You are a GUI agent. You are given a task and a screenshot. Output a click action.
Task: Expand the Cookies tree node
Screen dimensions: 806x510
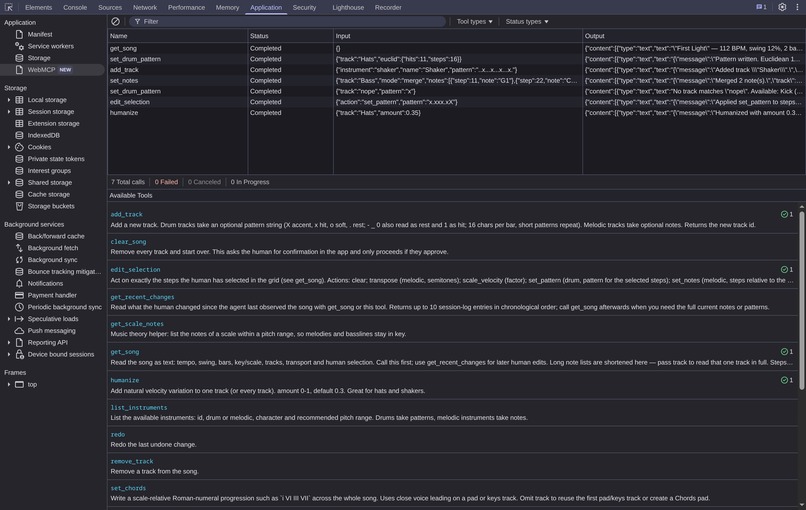pos(9,147)
